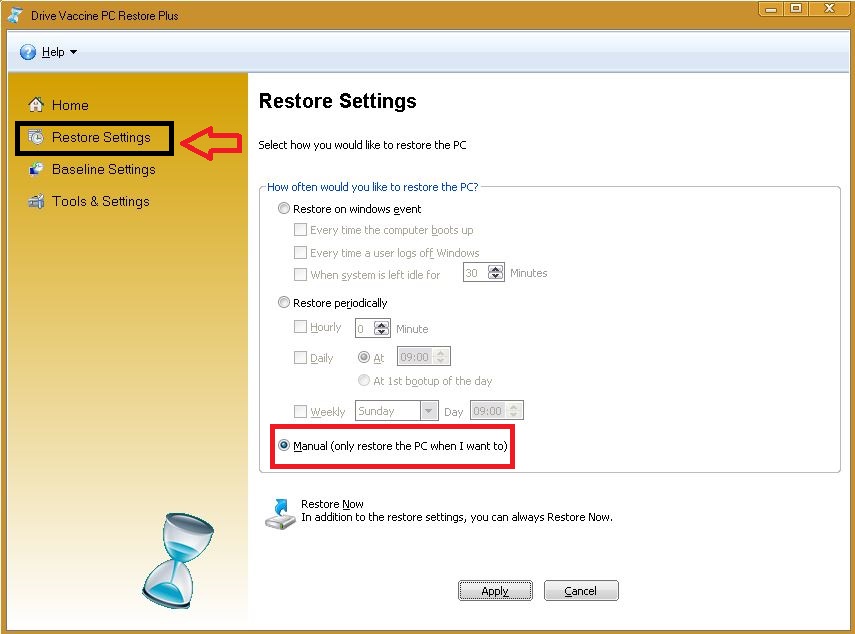Open Tools & Settings label in sidebar
Screen dimensions: 855x634
click(100, 201)
